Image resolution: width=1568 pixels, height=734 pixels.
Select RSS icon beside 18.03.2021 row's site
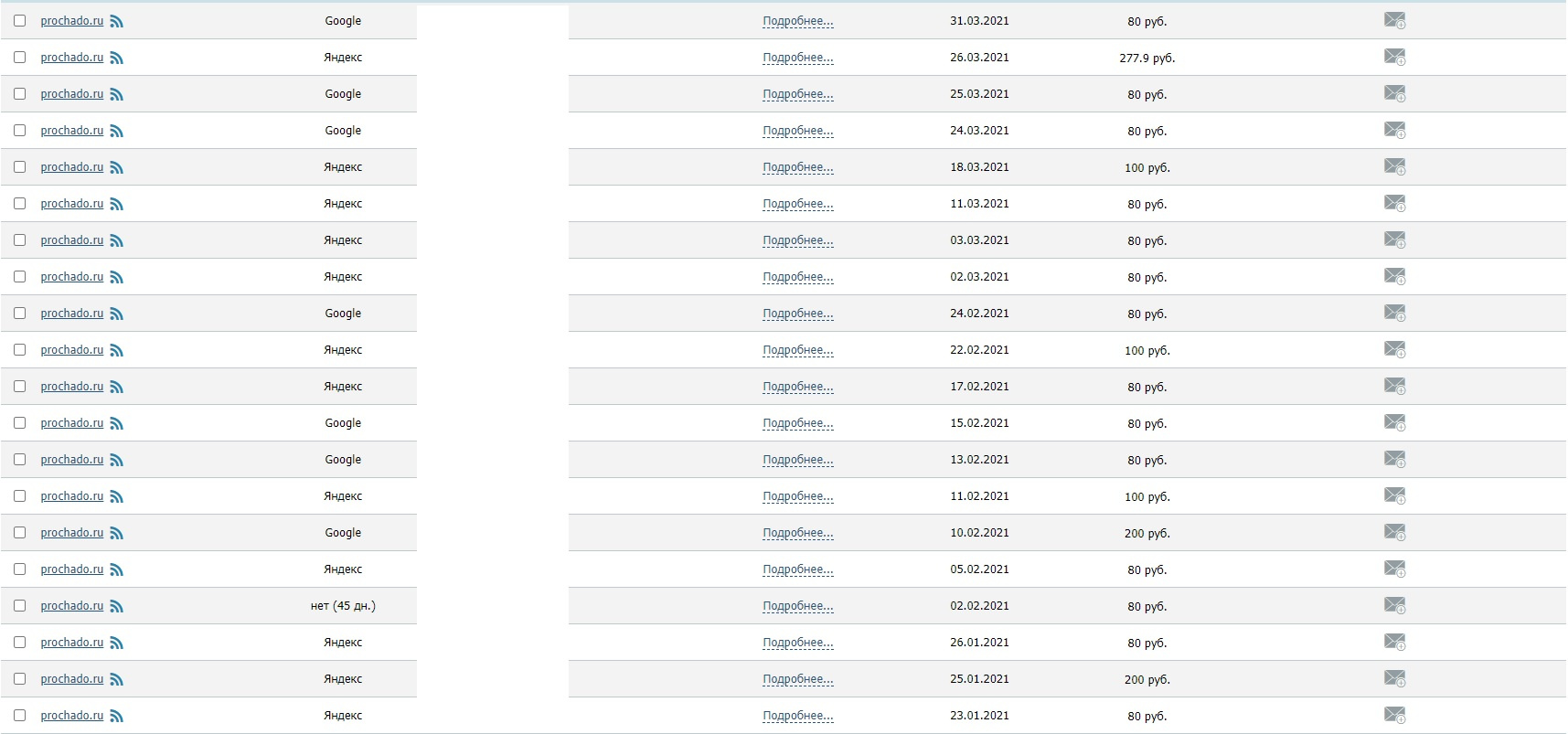116,167
